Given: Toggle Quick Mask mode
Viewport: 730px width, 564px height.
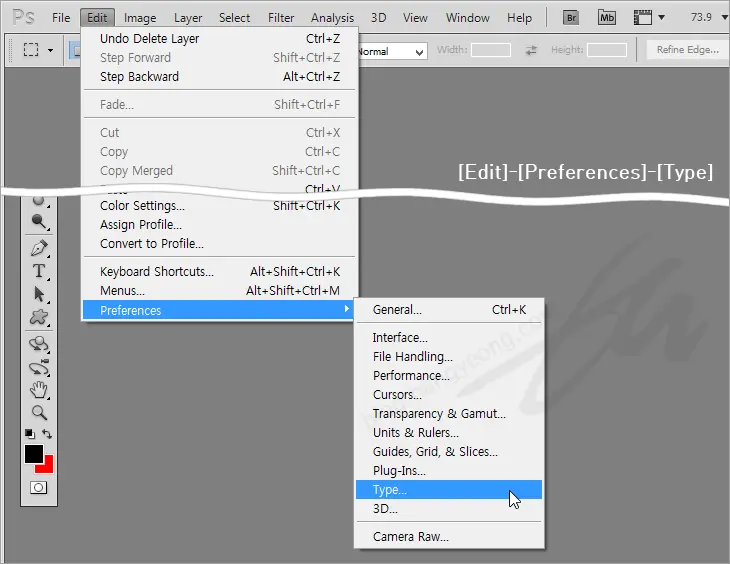Looking at the screenshot, I should click(x=39, y=487).
